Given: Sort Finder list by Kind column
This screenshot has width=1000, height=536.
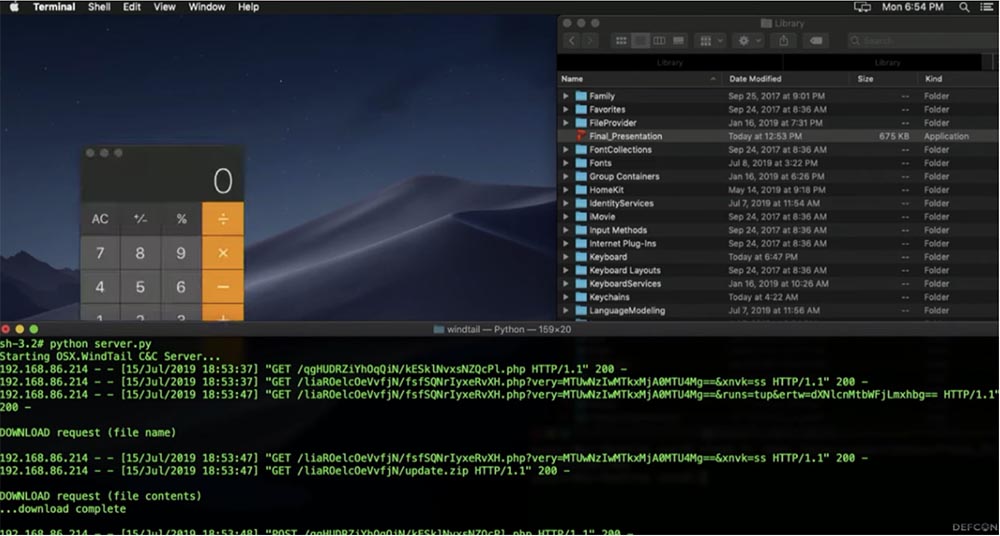Looking at the screenshot, I should [x=957, y=79].
